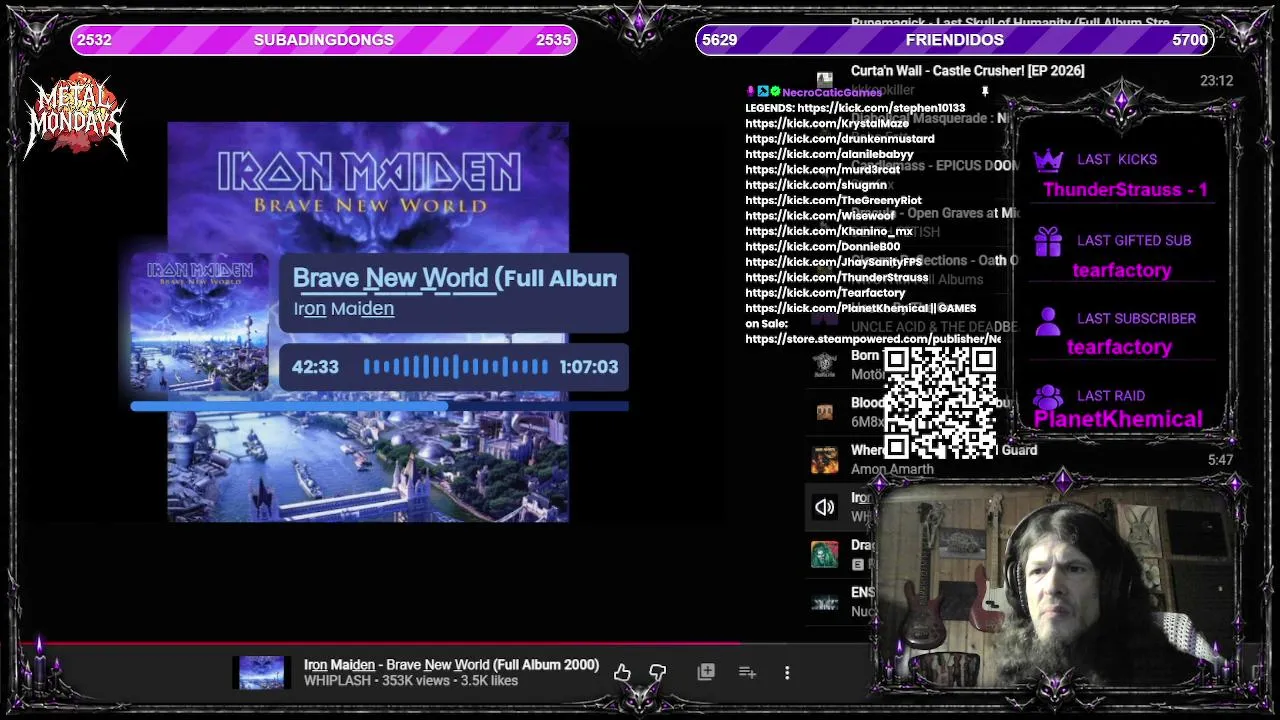The height and width of the screenshot is (720, 1280).
Task: Click the gift box icon beside LAST GIFTED SUB
Action: (1048, 241)
